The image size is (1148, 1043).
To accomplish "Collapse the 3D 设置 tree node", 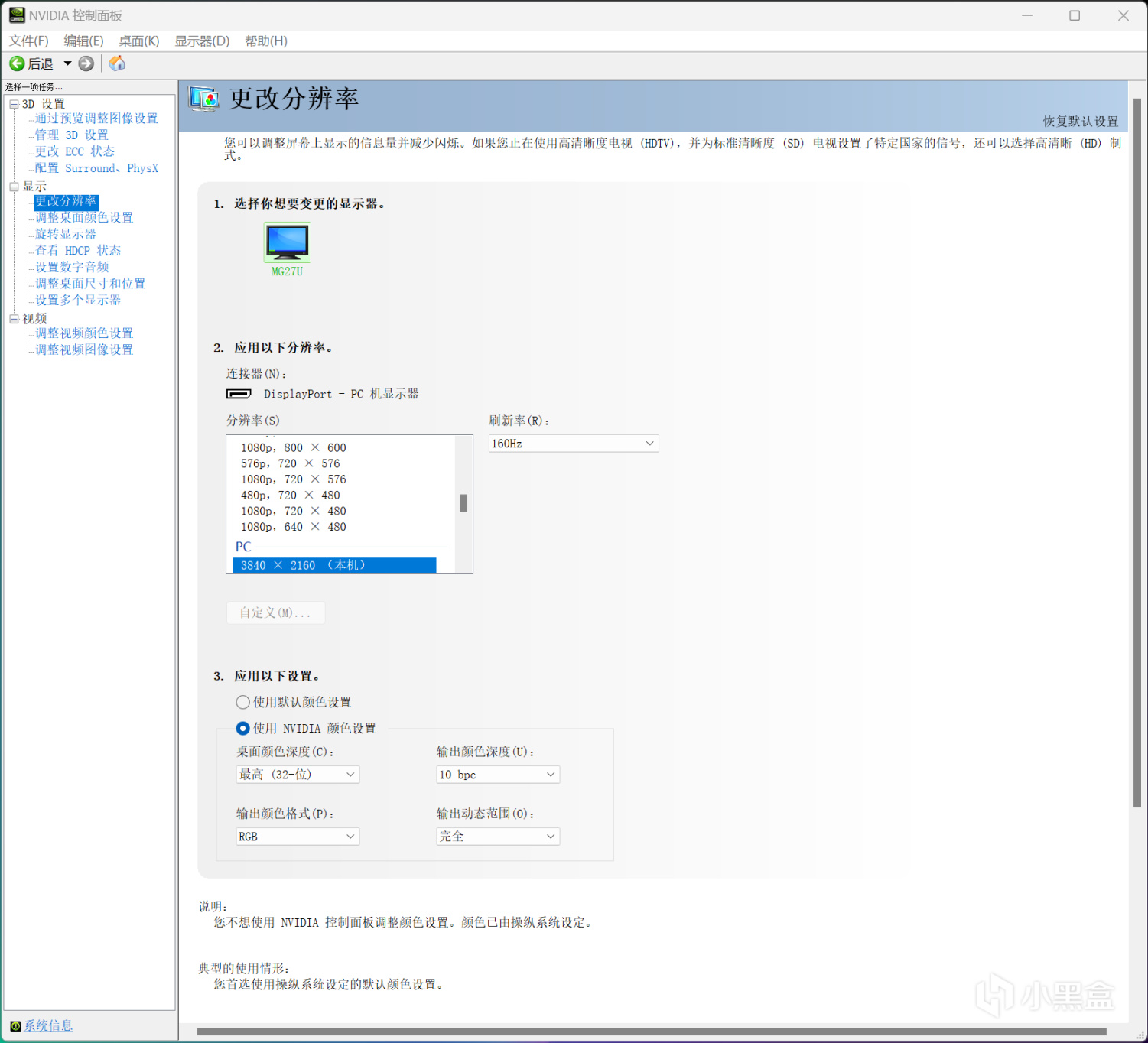I will pyautogui.click(x=14, y=104).
